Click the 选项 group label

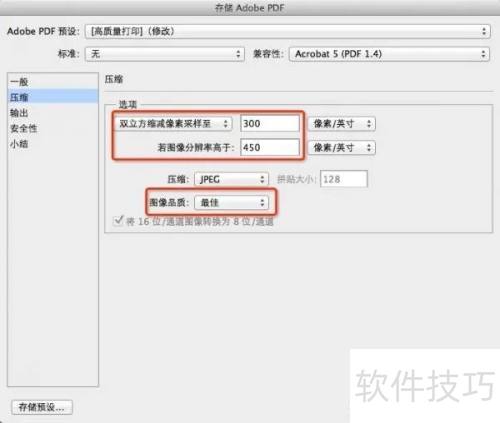click(128, 104)
